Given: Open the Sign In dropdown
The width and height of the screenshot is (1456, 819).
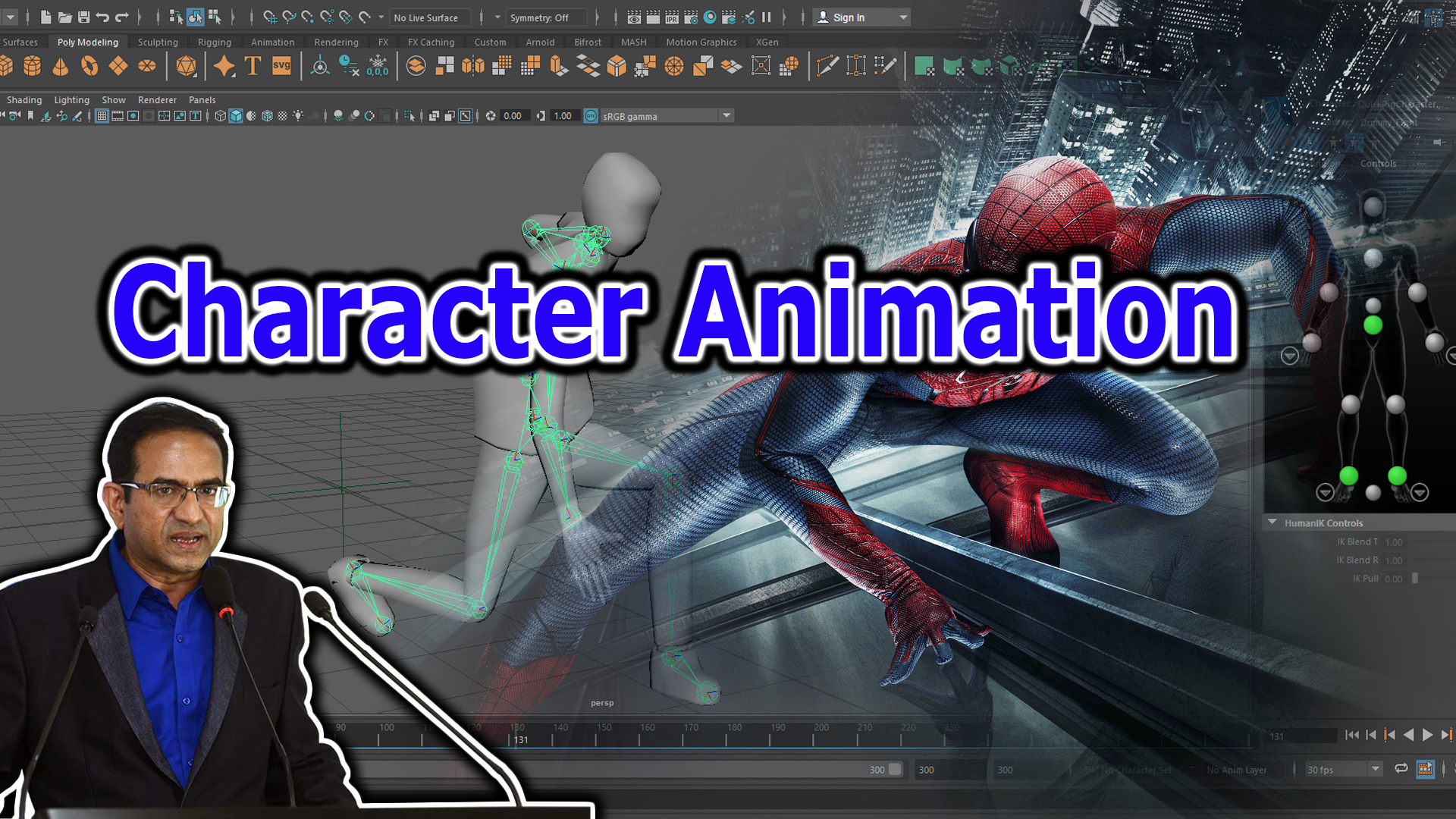Looking at the screenshot, I should pos(861,17).
